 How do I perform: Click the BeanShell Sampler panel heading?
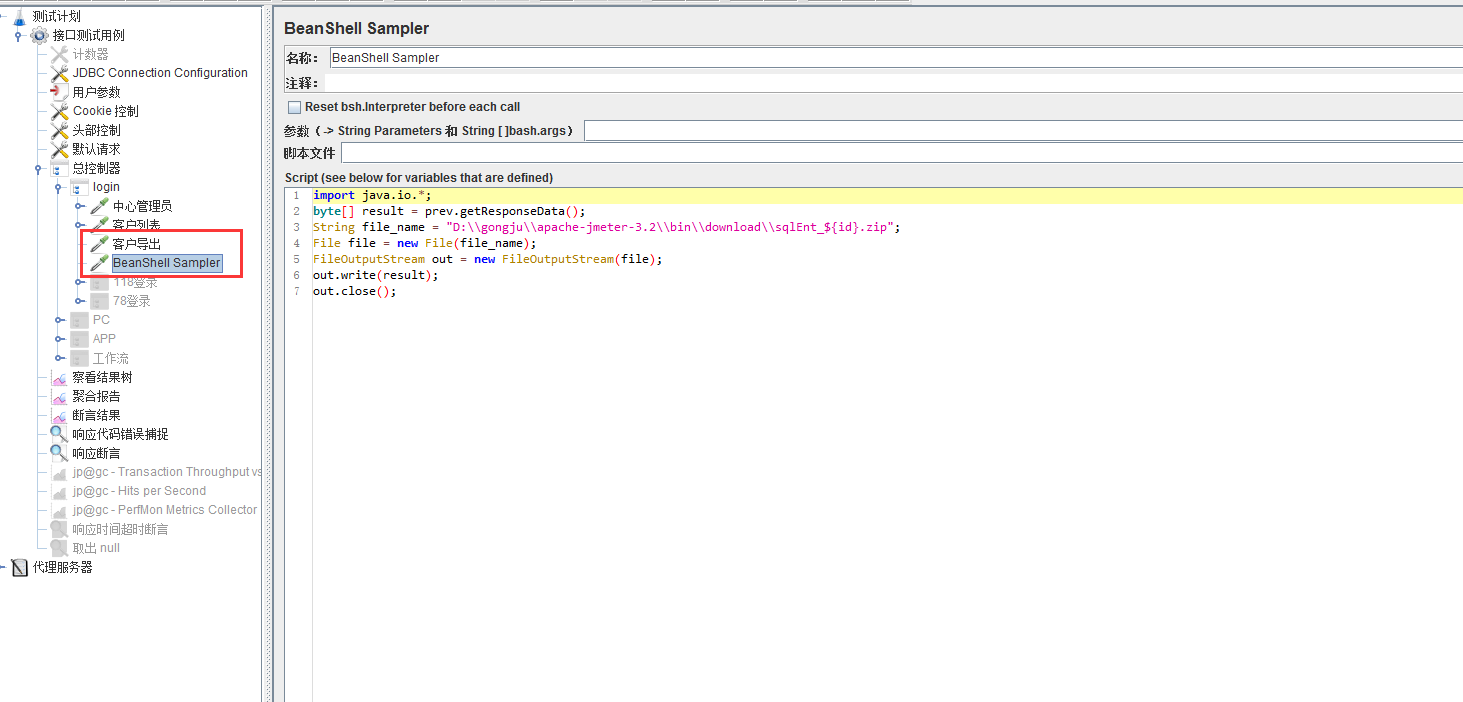point(356,29)
